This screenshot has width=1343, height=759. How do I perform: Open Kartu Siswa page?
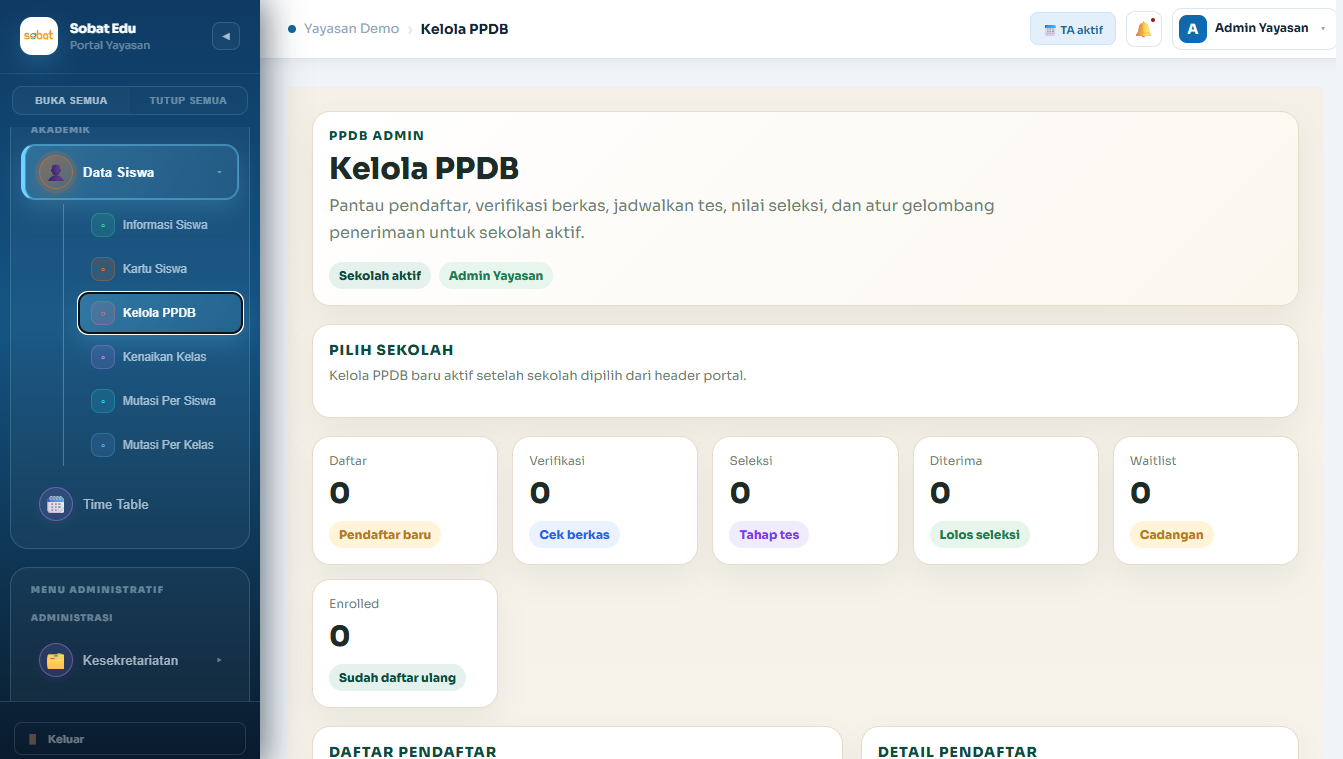point(160,269)
